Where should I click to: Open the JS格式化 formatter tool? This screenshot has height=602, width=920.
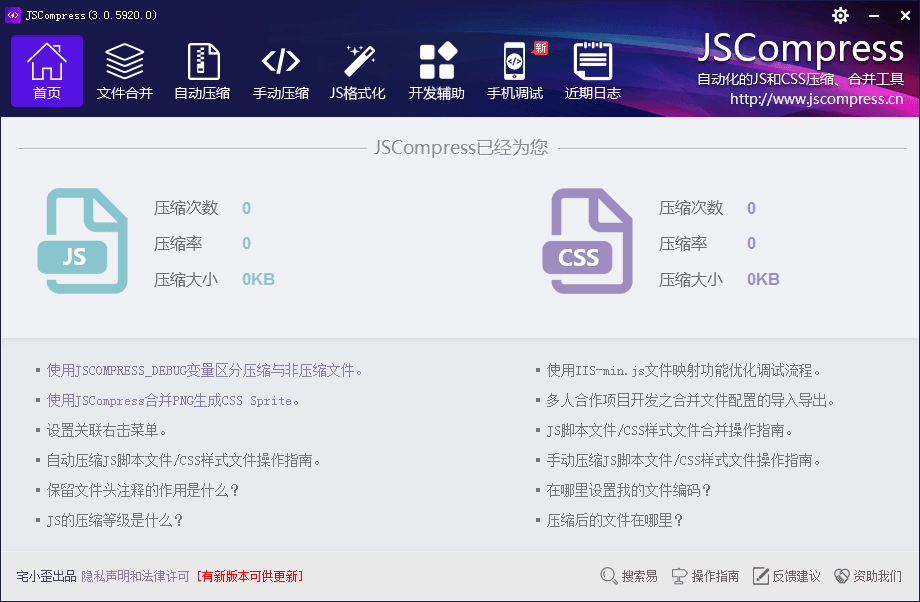[358, 71]
